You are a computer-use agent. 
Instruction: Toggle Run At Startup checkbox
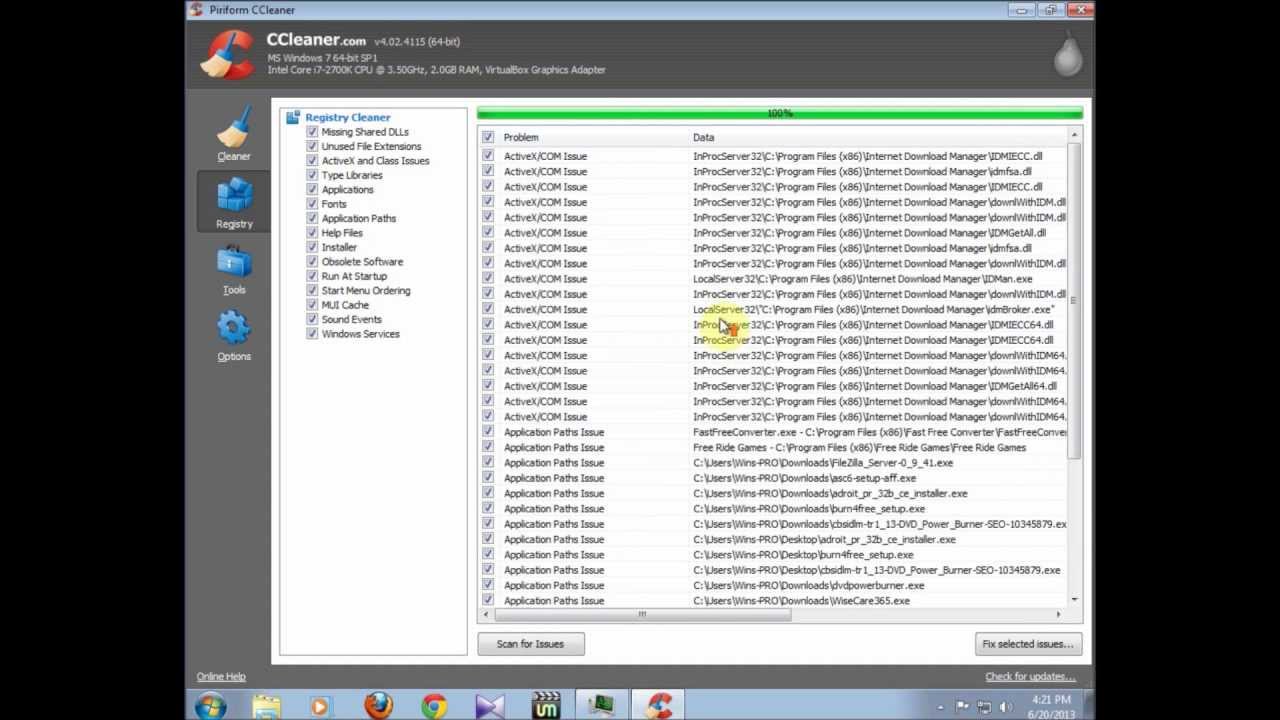pyautogui.click(x=312, y=276)
